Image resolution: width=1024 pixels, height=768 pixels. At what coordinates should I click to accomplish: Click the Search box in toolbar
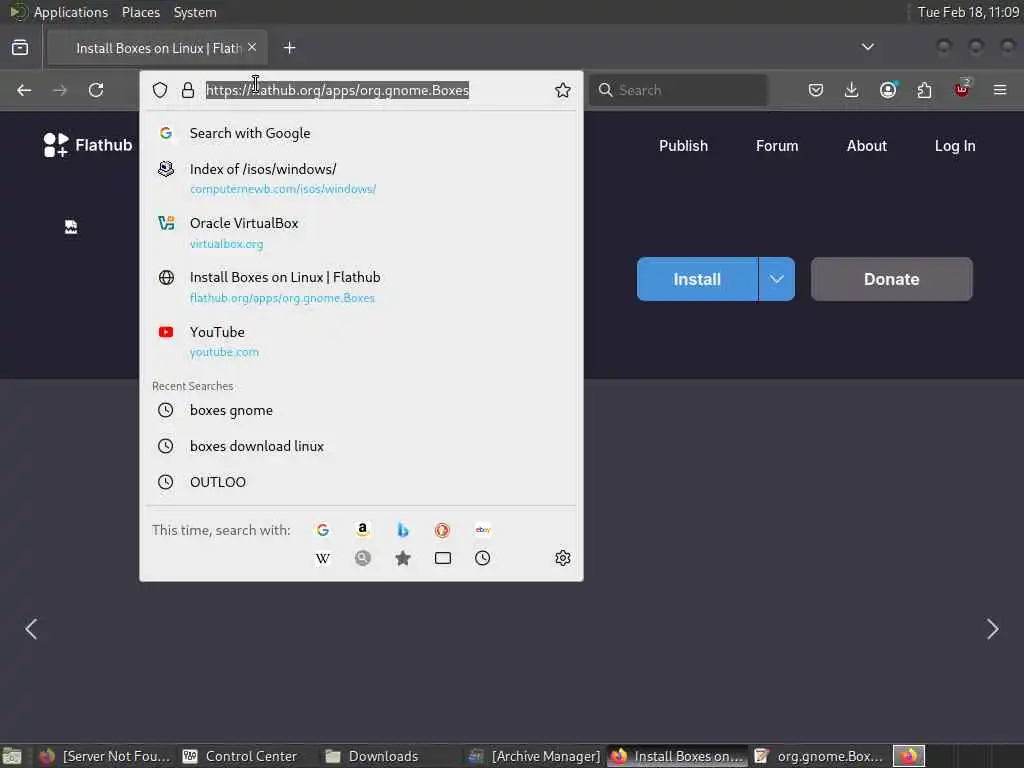(x=678, y=90)
